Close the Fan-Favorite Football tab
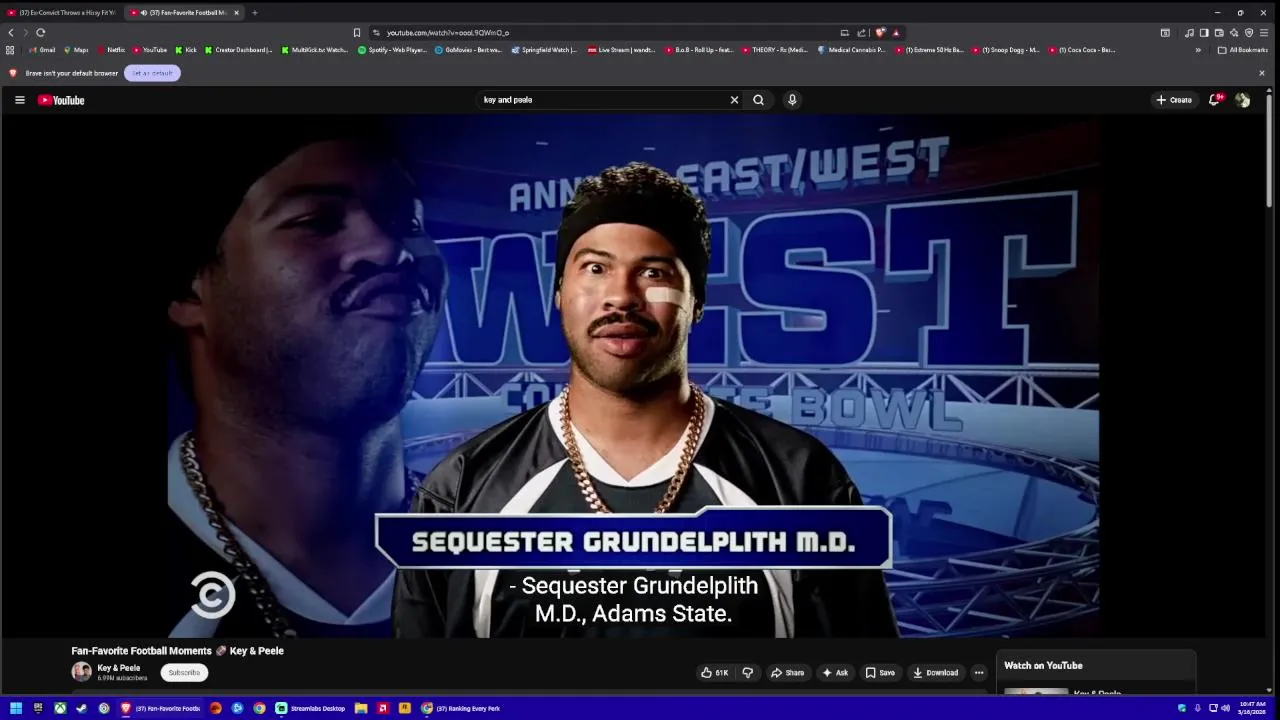Viewport: 1280px width, 720px height. (x=236, y=13)
